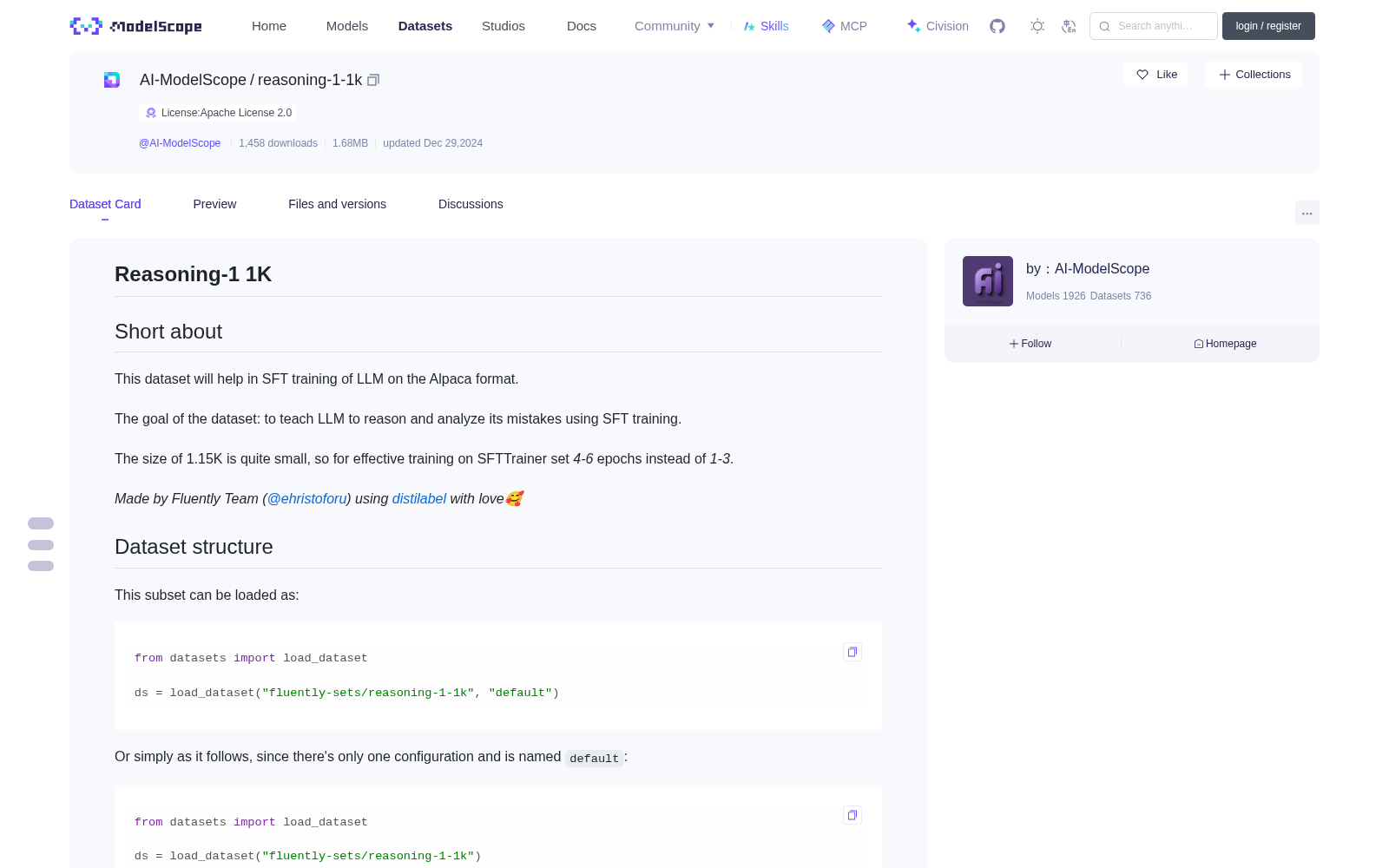Select the Dataset Card tab
This screenshot has width=1389, height=868.
point(105,204)
